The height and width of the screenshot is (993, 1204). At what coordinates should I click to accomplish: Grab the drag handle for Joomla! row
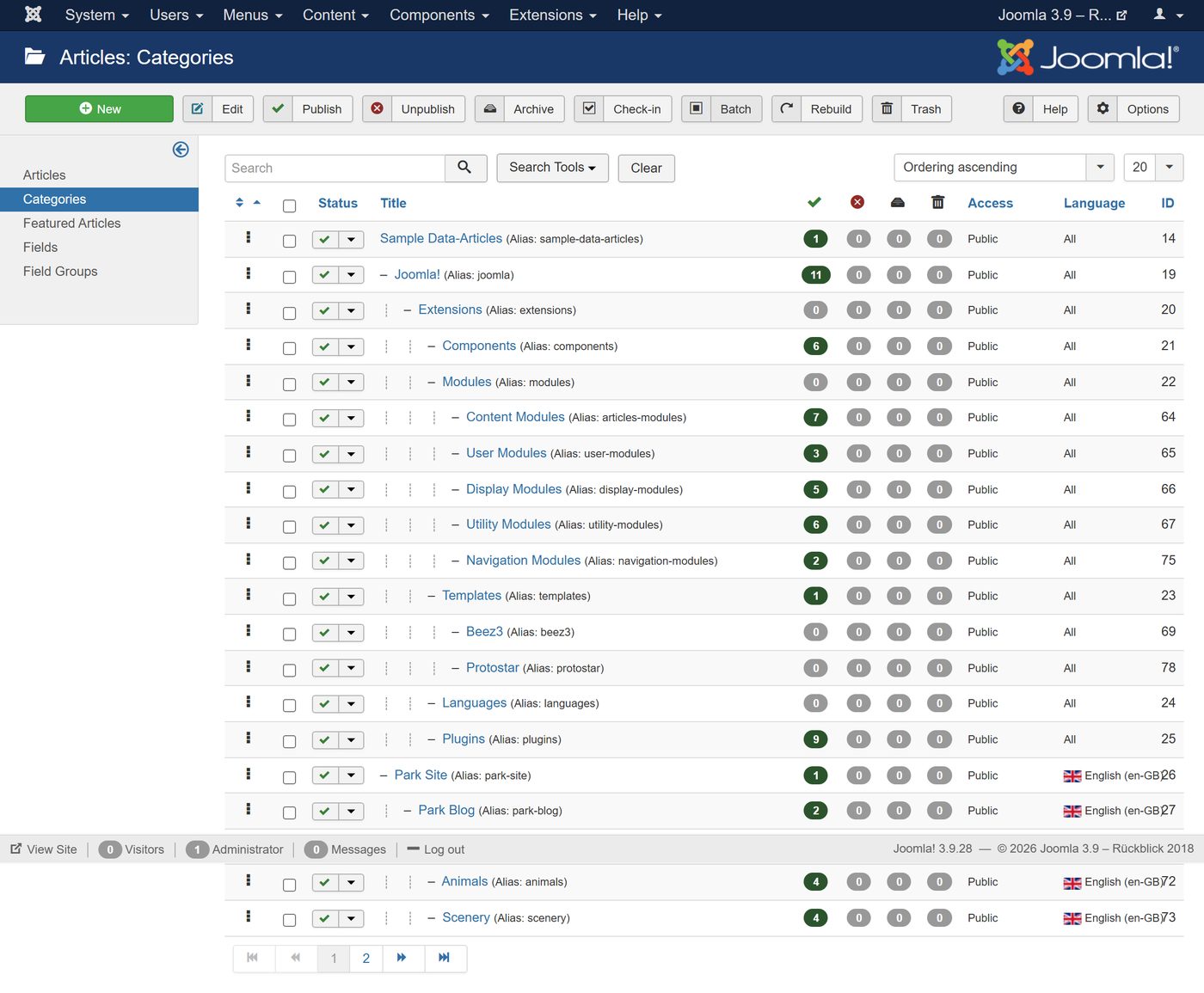coord(249,273)
